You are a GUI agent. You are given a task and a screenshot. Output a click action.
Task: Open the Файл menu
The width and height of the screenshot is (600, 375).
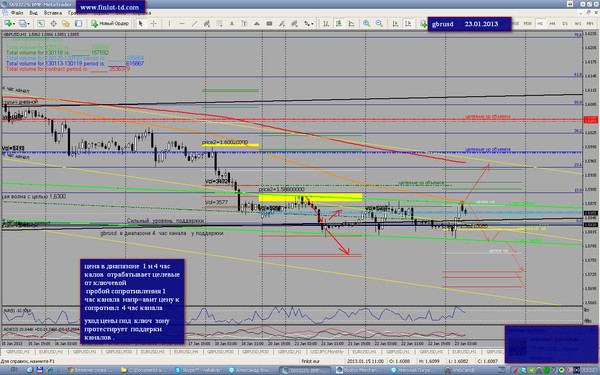coord(16,13)
